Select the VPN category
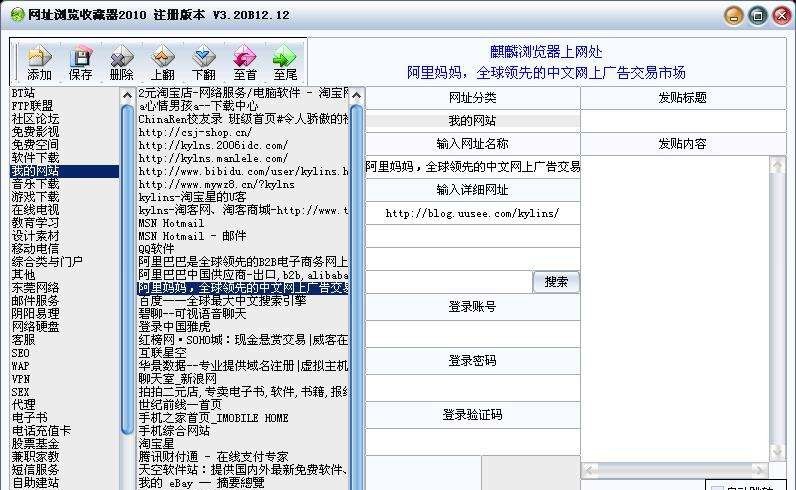 [20, 379]
